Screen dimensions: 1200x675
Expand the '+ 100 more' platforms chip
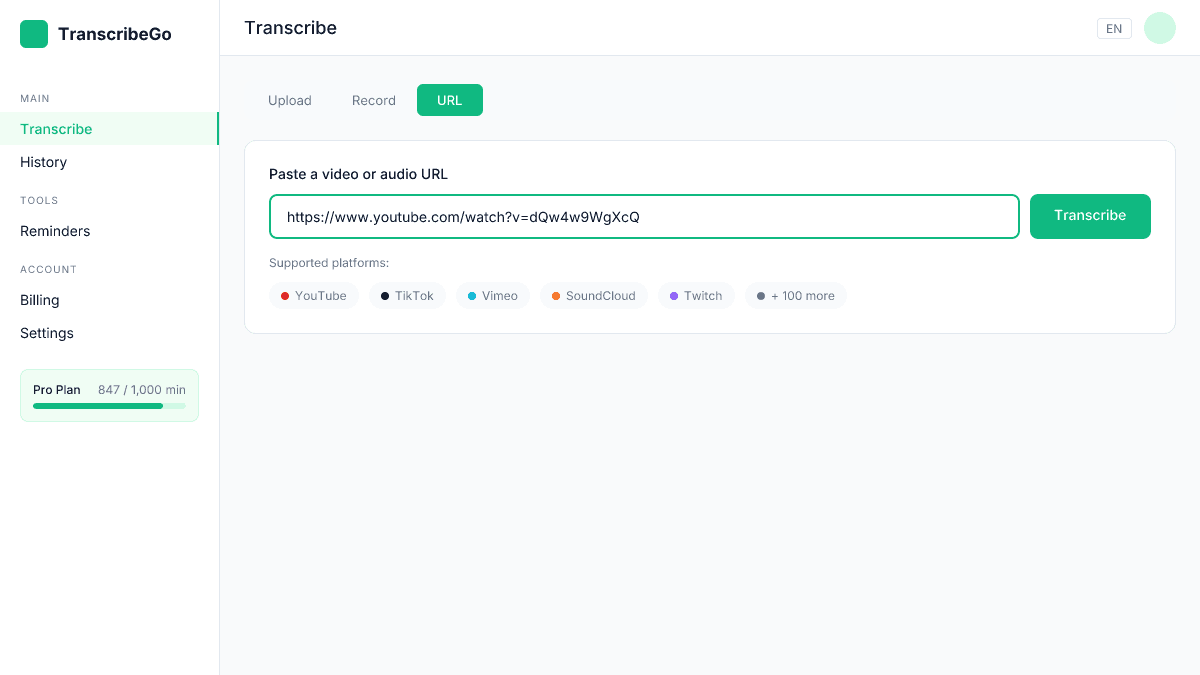(795, 296)
